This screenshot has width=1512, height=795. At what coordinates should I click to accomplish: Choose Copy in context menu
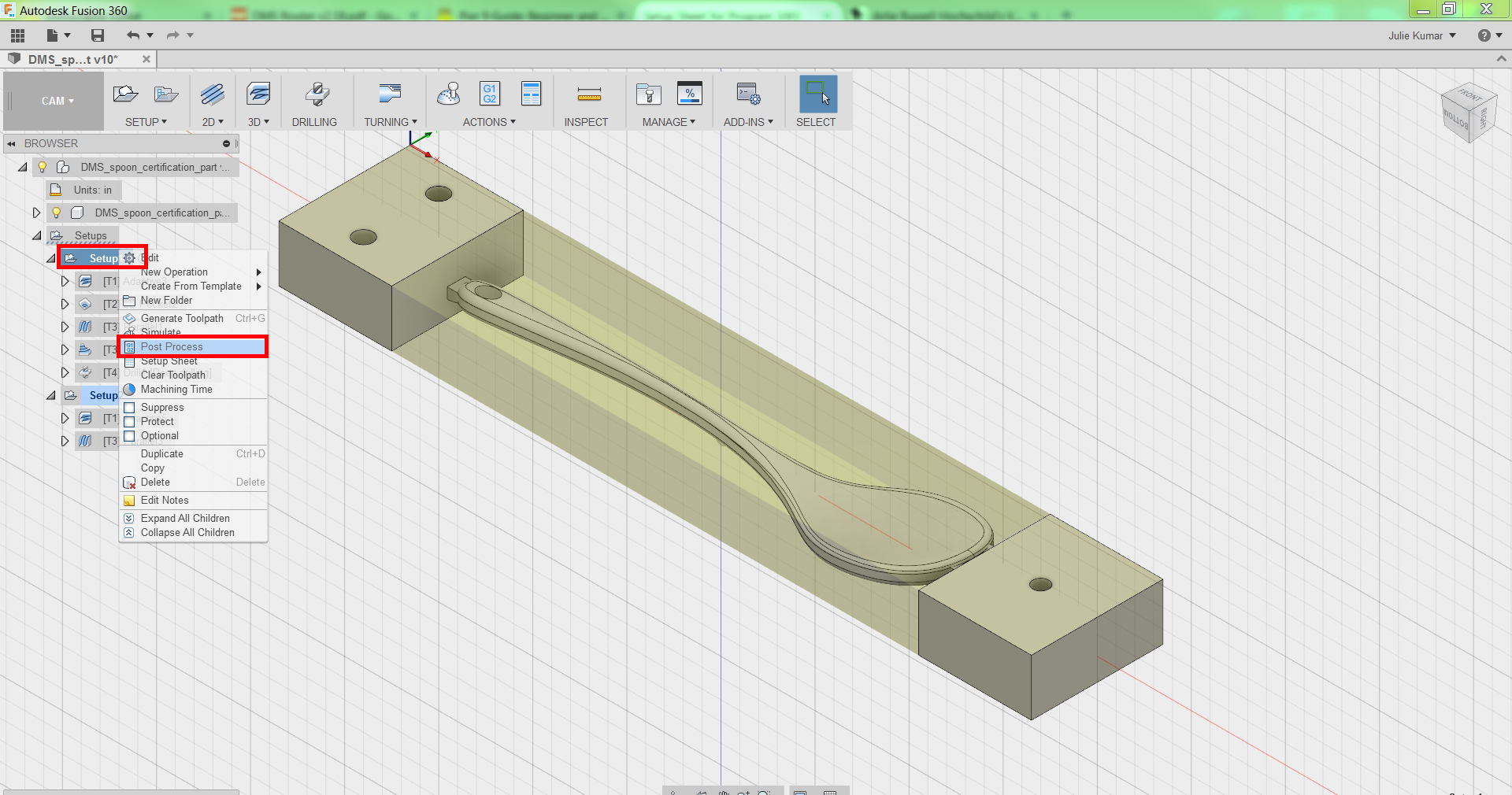click(193, 468)
